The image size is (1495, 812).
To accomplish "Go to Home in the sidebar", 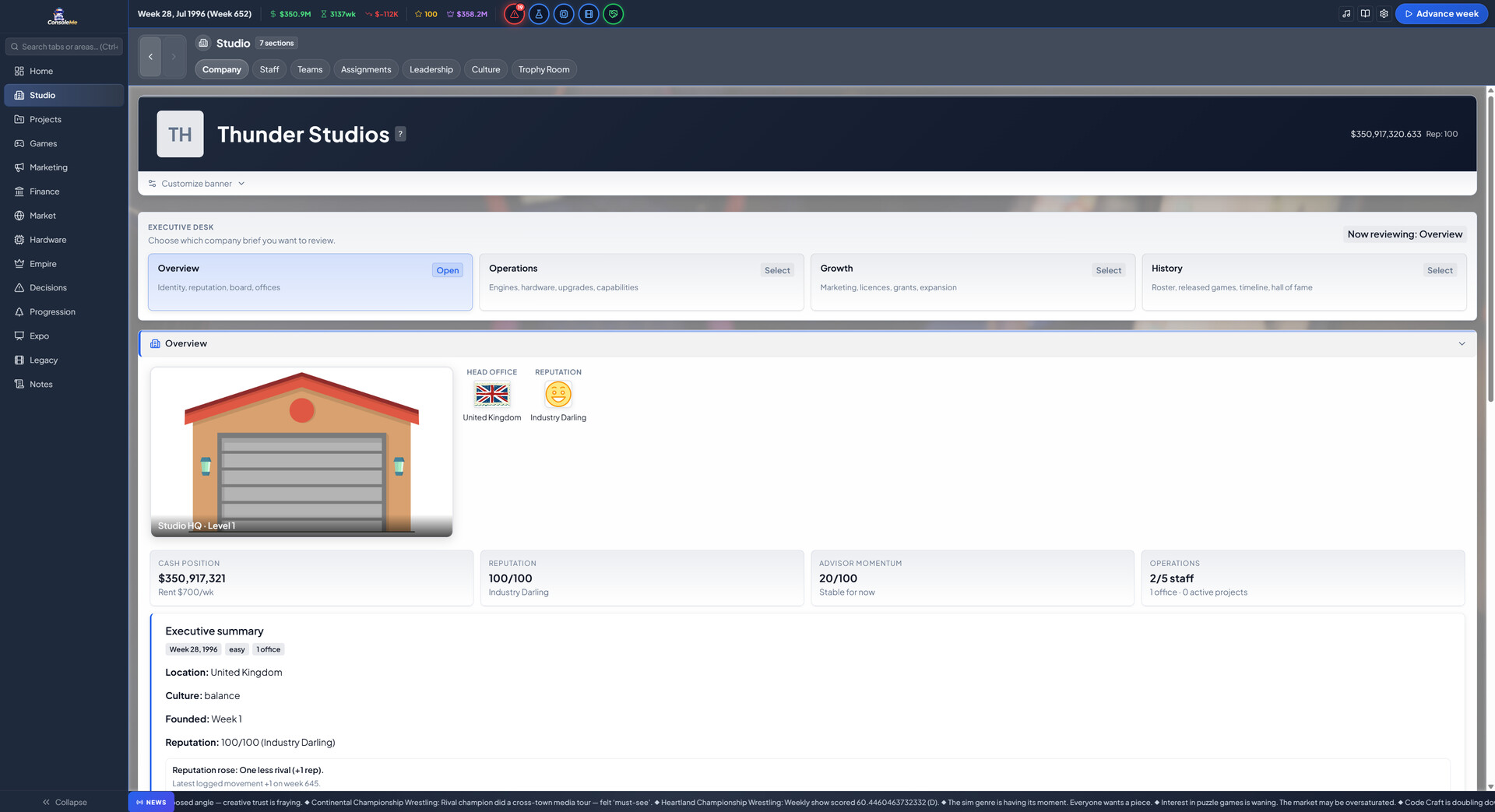I will 64,71.
